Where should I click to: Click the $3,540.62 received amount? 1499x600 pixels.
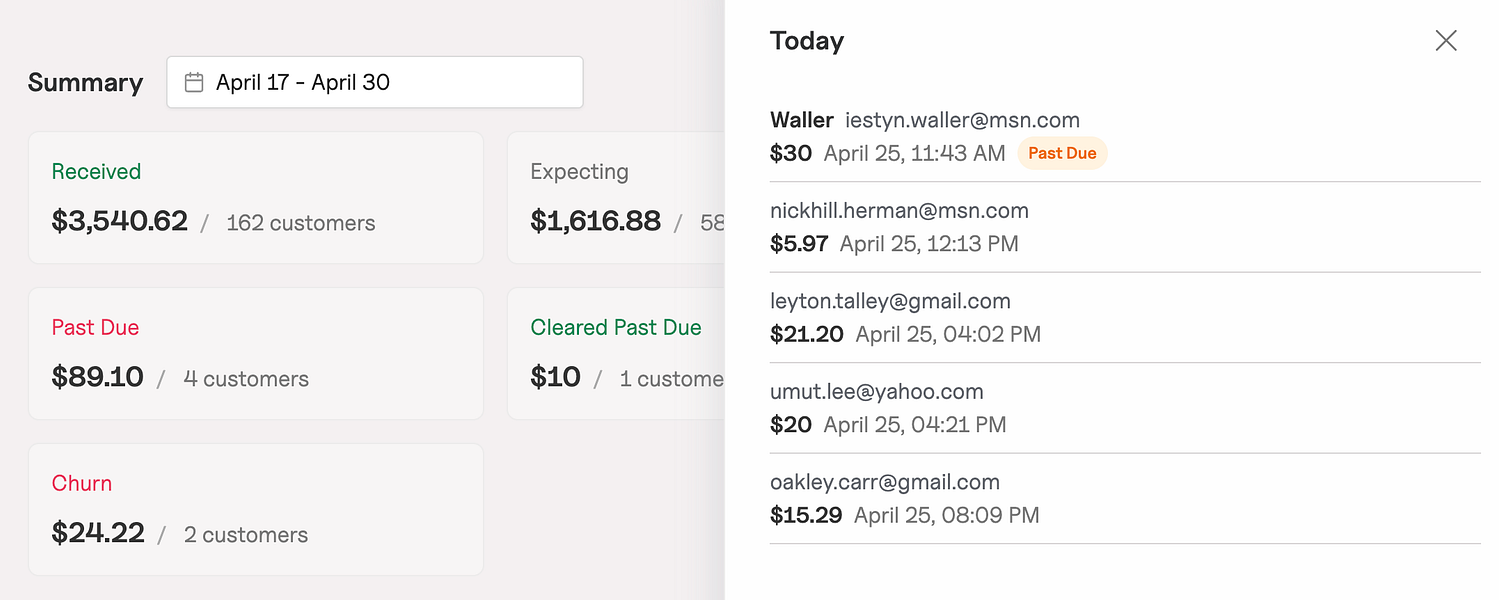(120, 222)
